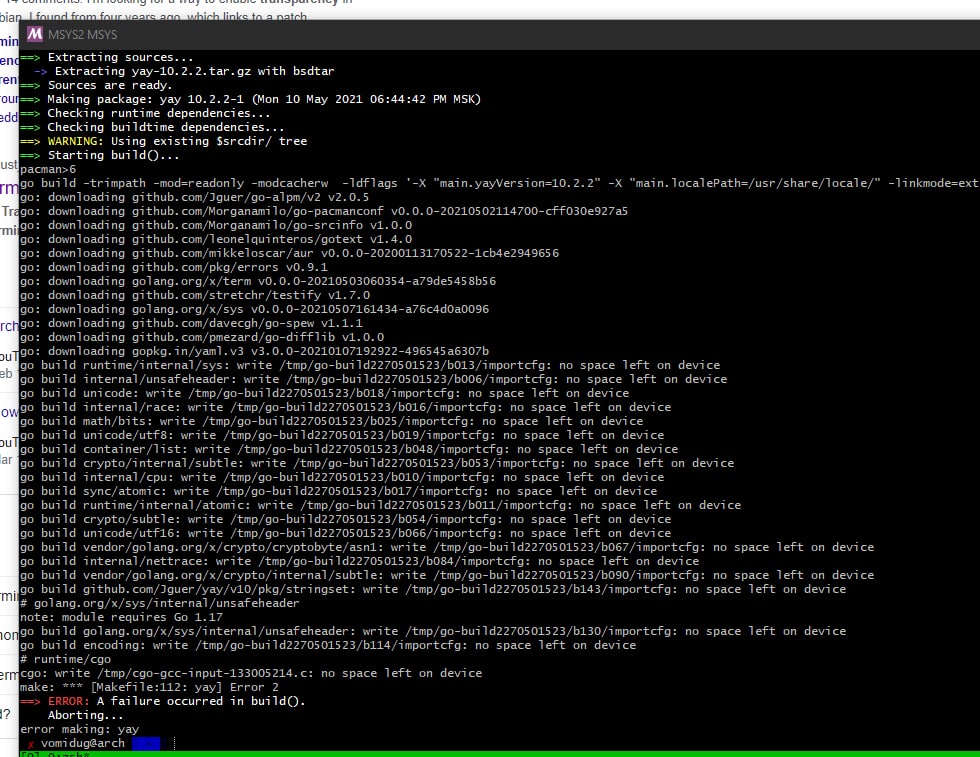
Task: Click the 'go build encoding: write' error line
Action: pyautogui.click(x=328, y=645)
